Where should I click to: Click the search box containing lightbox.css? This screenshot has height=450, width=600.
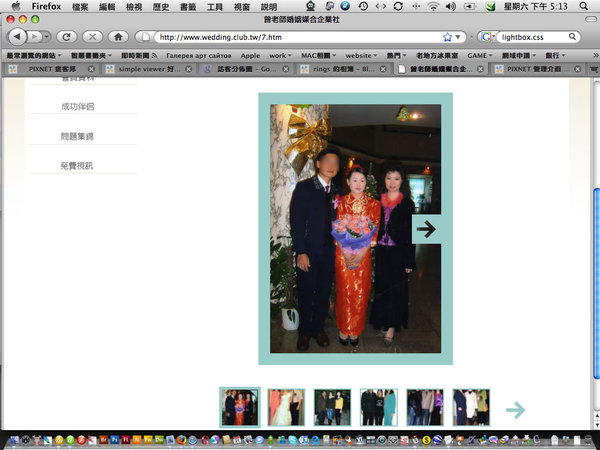[x=533, y=37]
